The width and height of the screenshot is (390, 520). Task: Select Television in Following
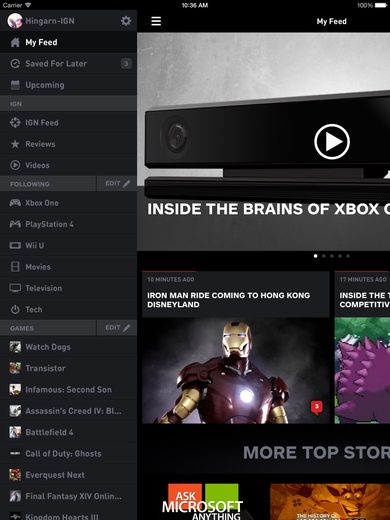(68, 288)
